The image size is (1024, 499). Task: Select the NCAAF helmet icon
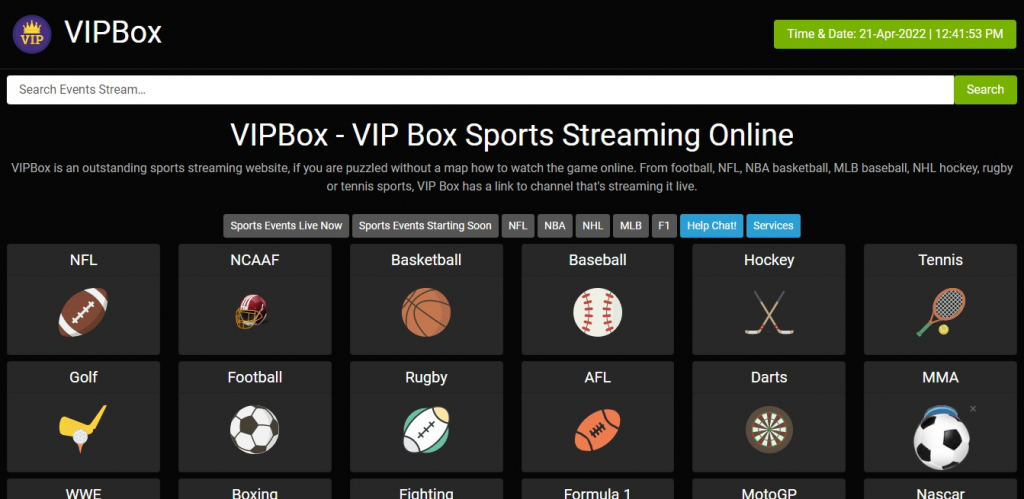[251, 312]
